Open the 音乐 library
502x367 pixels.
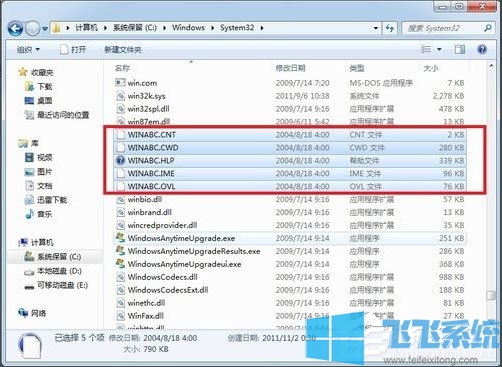click(45, 214)
